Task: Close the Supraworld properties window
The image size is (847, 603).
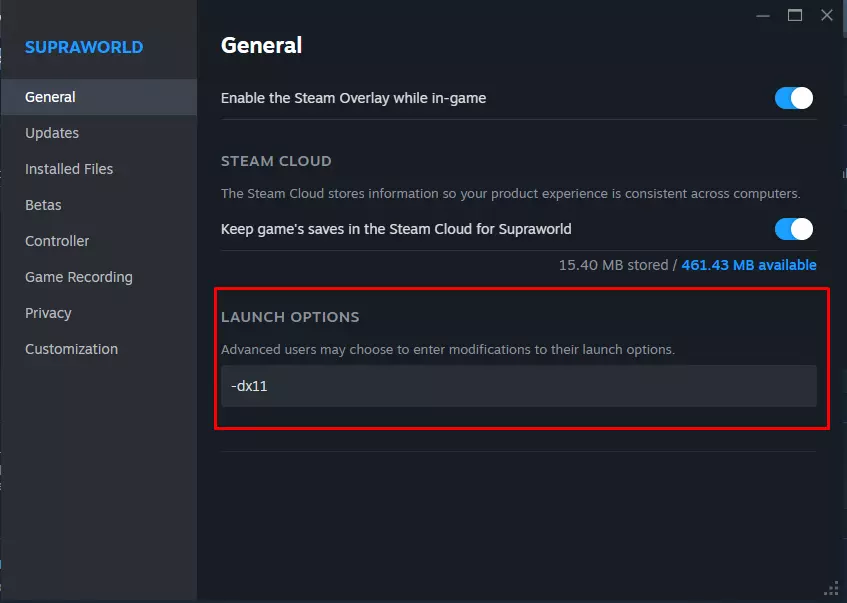Action: (827, 15)
